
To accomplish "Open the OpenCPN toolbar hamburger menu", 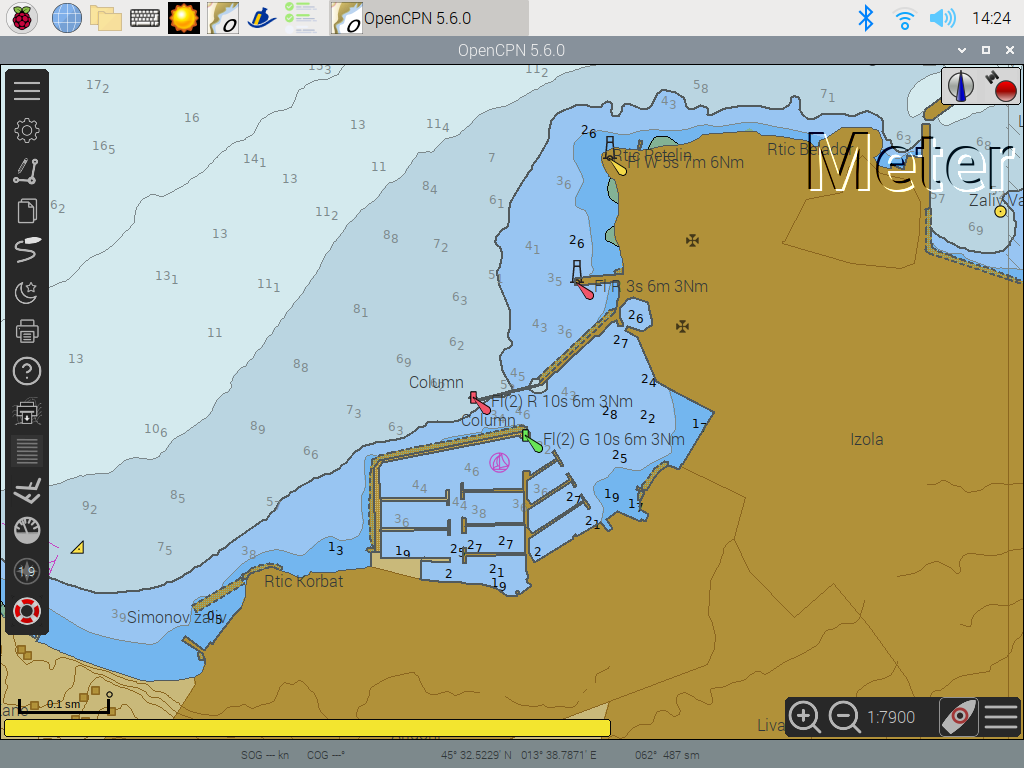I will [x=27, y=90].
